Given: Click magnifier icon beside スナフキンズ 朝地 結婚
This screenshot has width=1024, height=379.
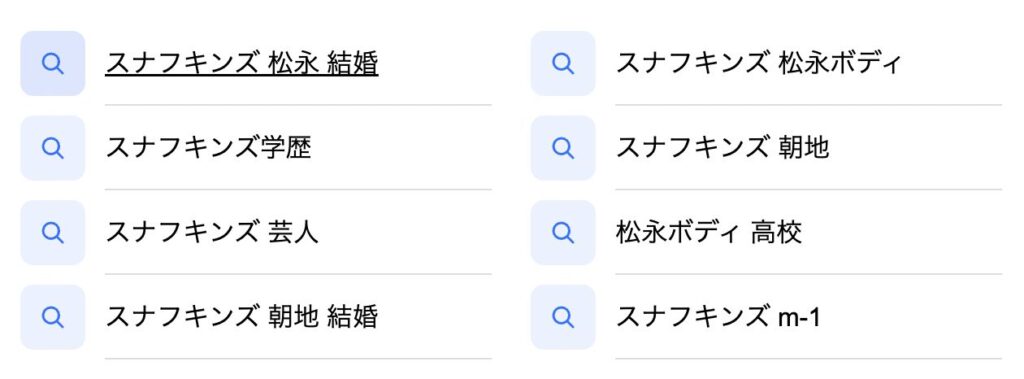Looking at the screenshot, I should [52, 317].
